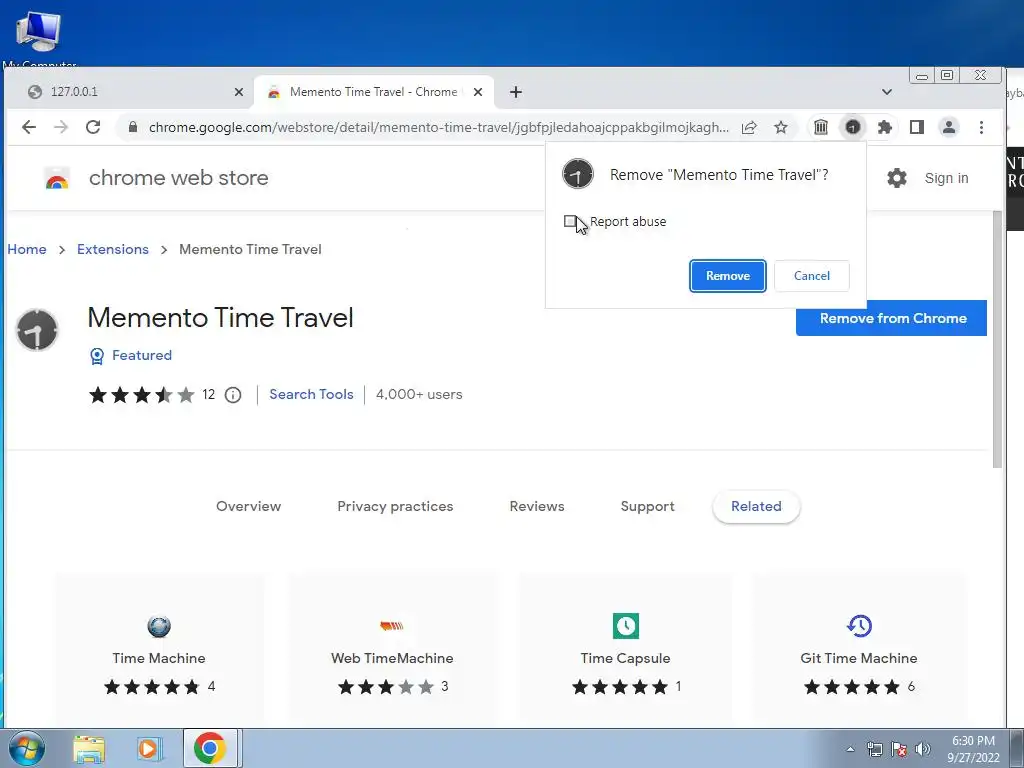
Task: Open Windows Media Player from taskbar
Action: pyautogui.click(x=150, y=748)
